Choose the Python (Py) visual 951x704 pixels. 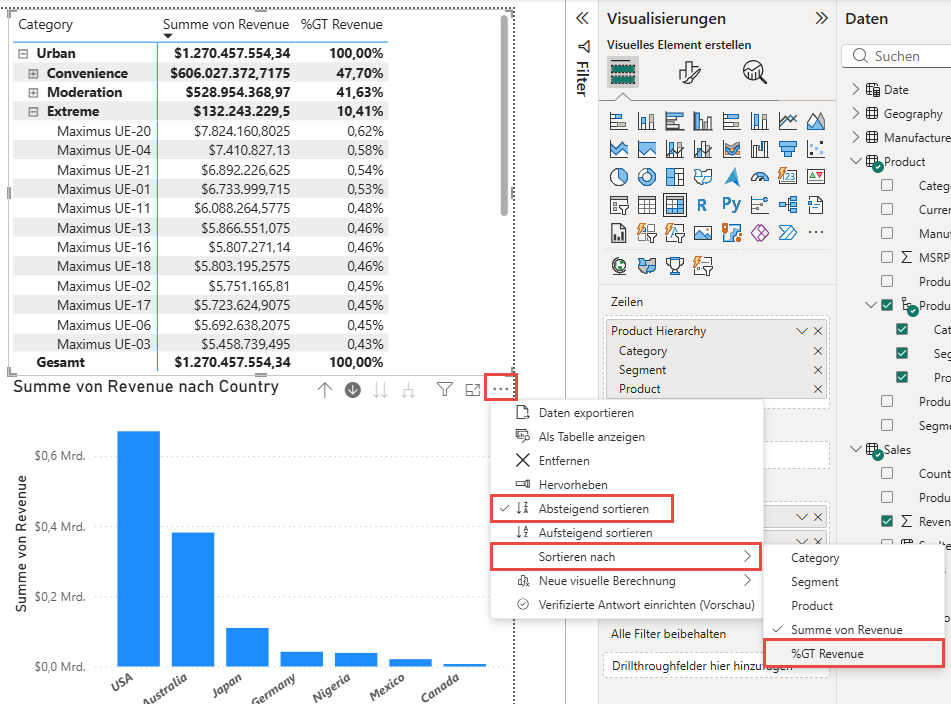pos(731,204)
